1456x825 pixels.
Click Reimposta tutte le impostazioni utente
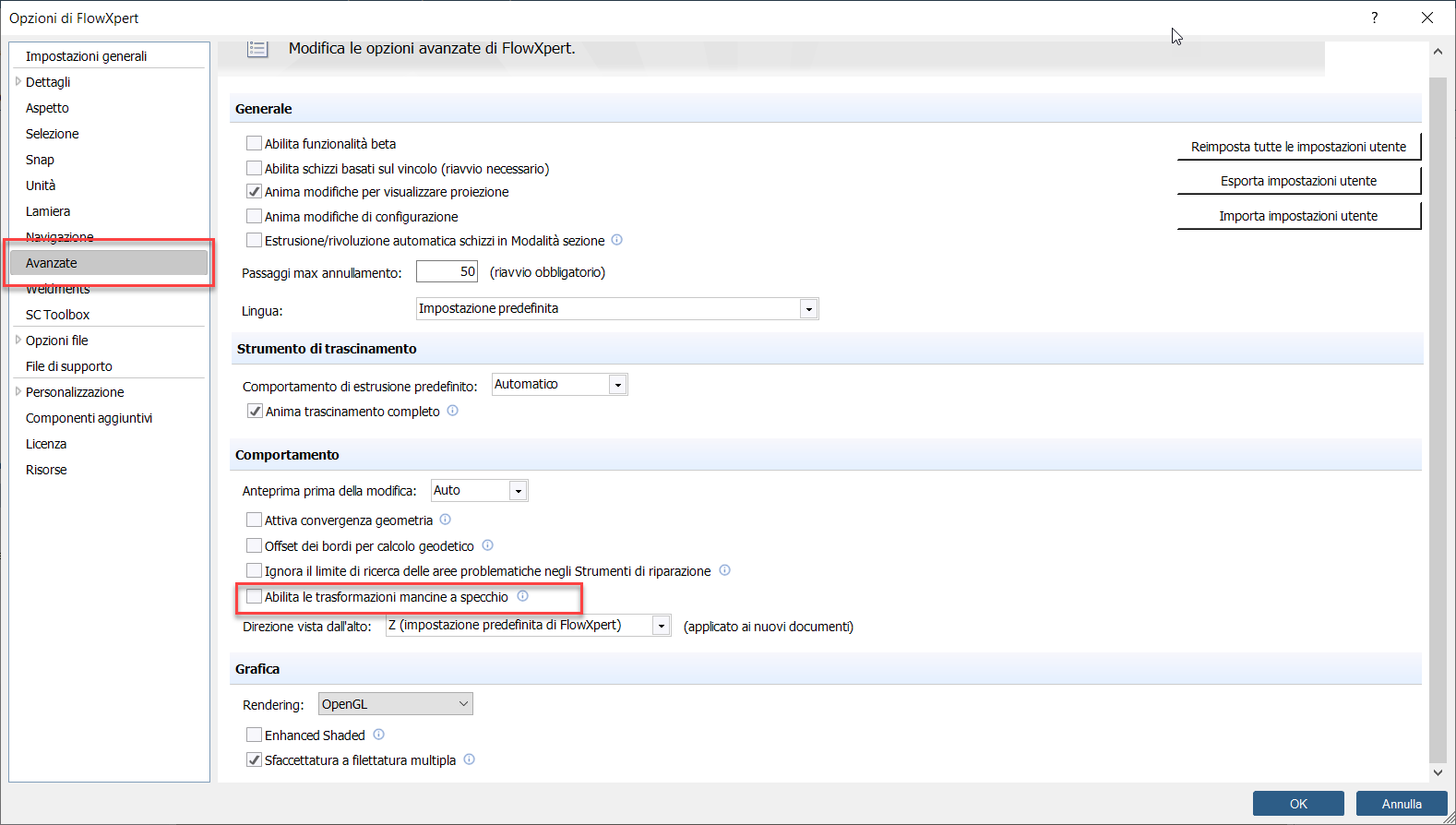pyautogui.click(x=1299, y=147)
